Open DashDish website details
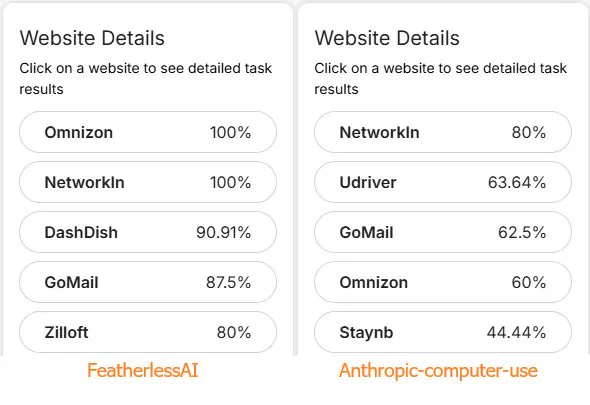Screen dimensions: 590x405 coord(148,232)
